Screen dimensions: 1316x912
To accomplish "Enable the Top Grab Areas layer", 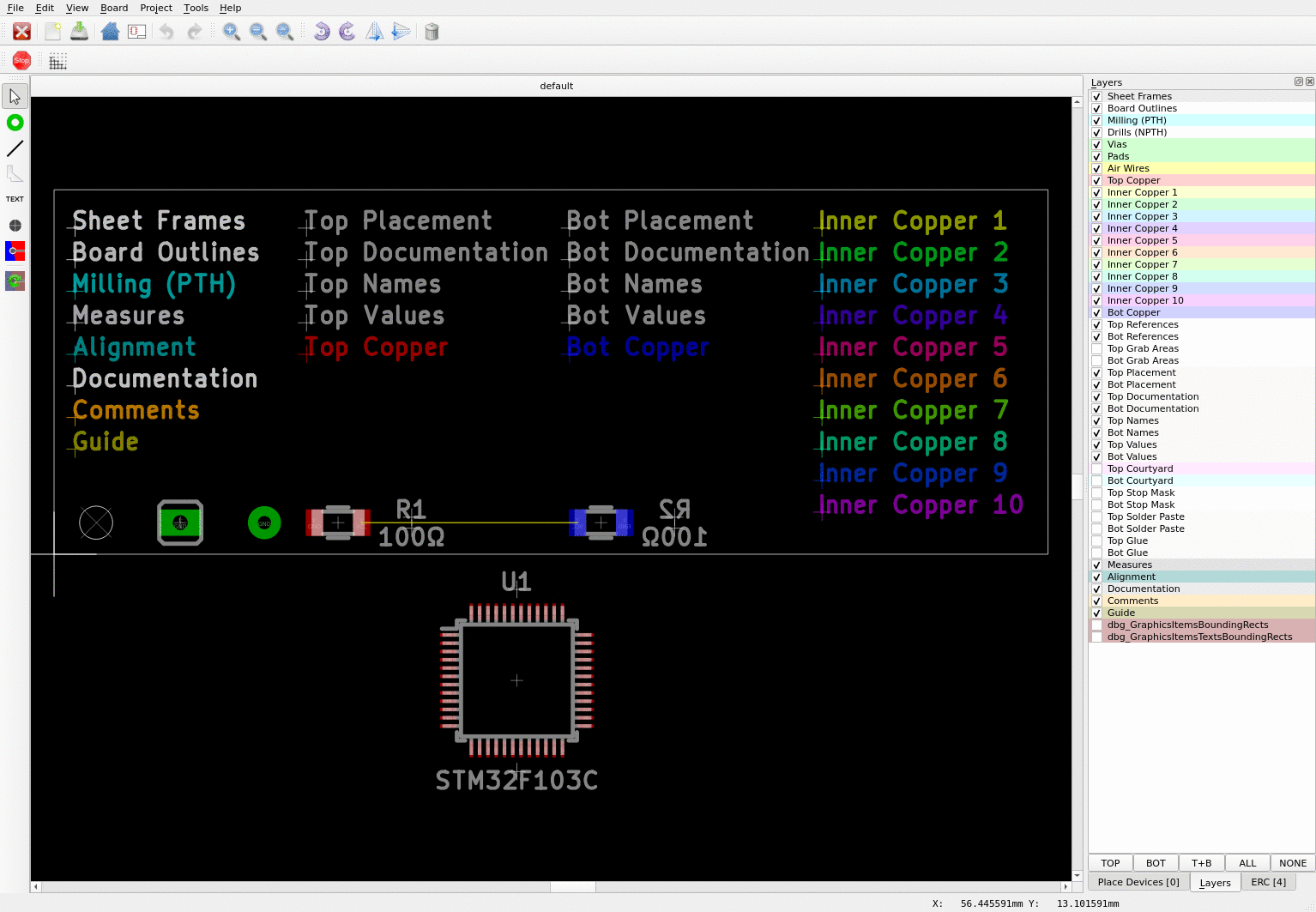I will pos(1096,348).
